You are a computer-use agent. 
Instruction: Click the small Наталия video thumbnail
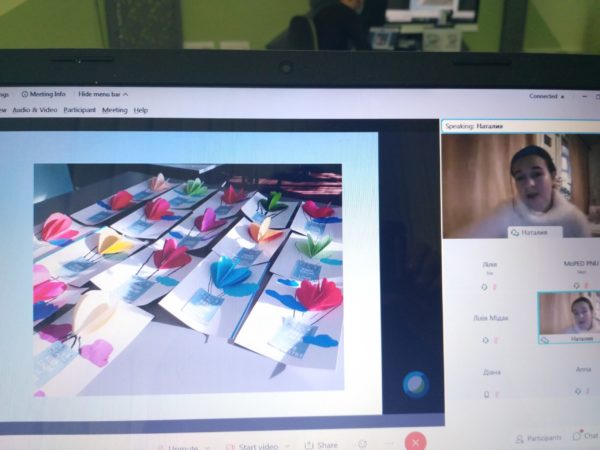click(571, 313)
